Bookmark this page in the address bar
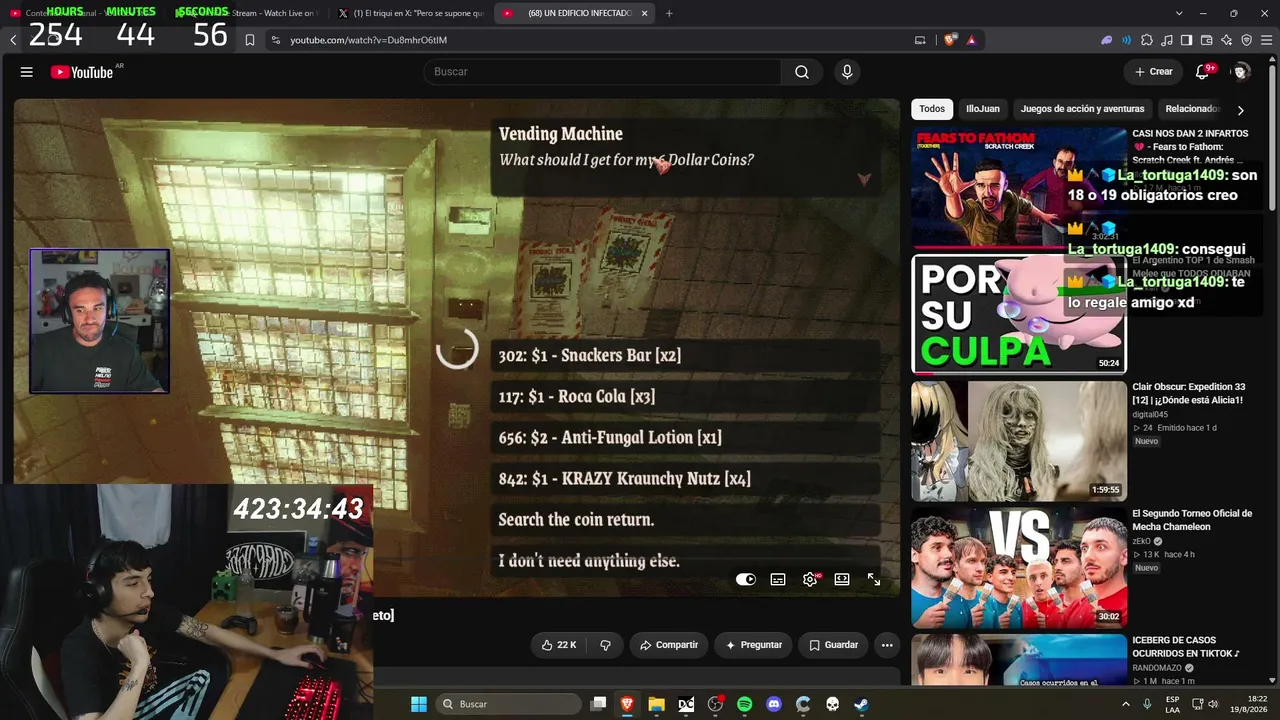The height and width of the screenshot is (720, 1280). point(250,40)
